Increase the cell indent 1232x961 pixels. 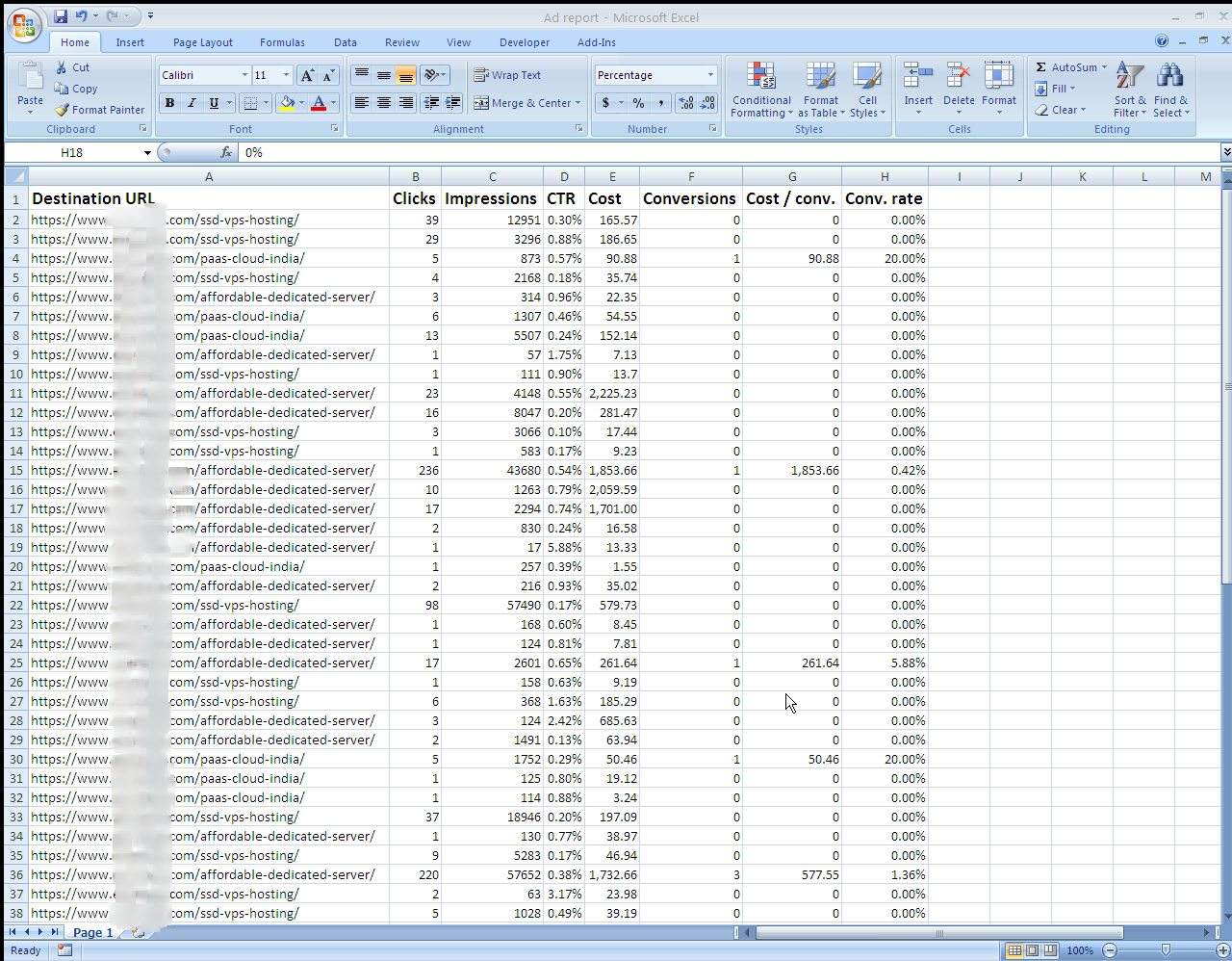tap(453, 103)
